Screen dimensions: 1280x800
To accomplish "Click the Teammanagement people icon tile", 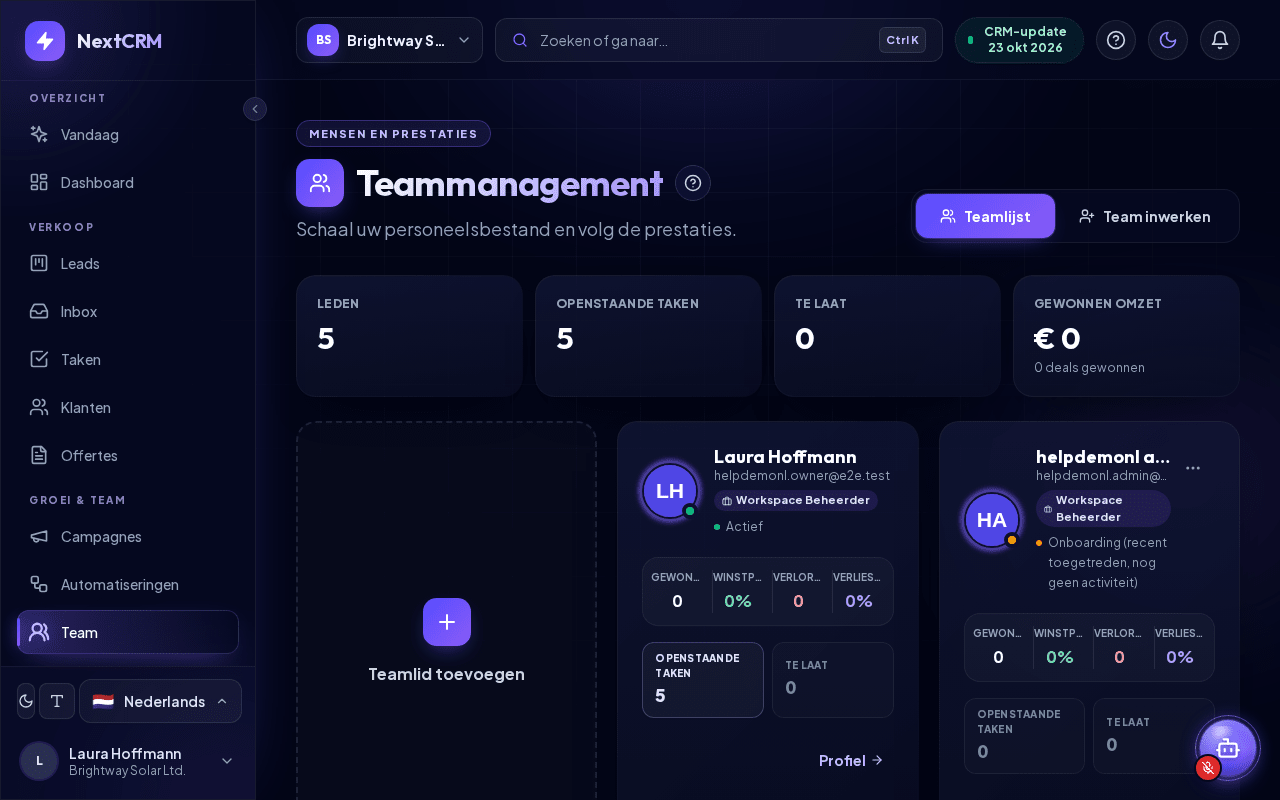I will pyautogui.click(x=320, y=183).
